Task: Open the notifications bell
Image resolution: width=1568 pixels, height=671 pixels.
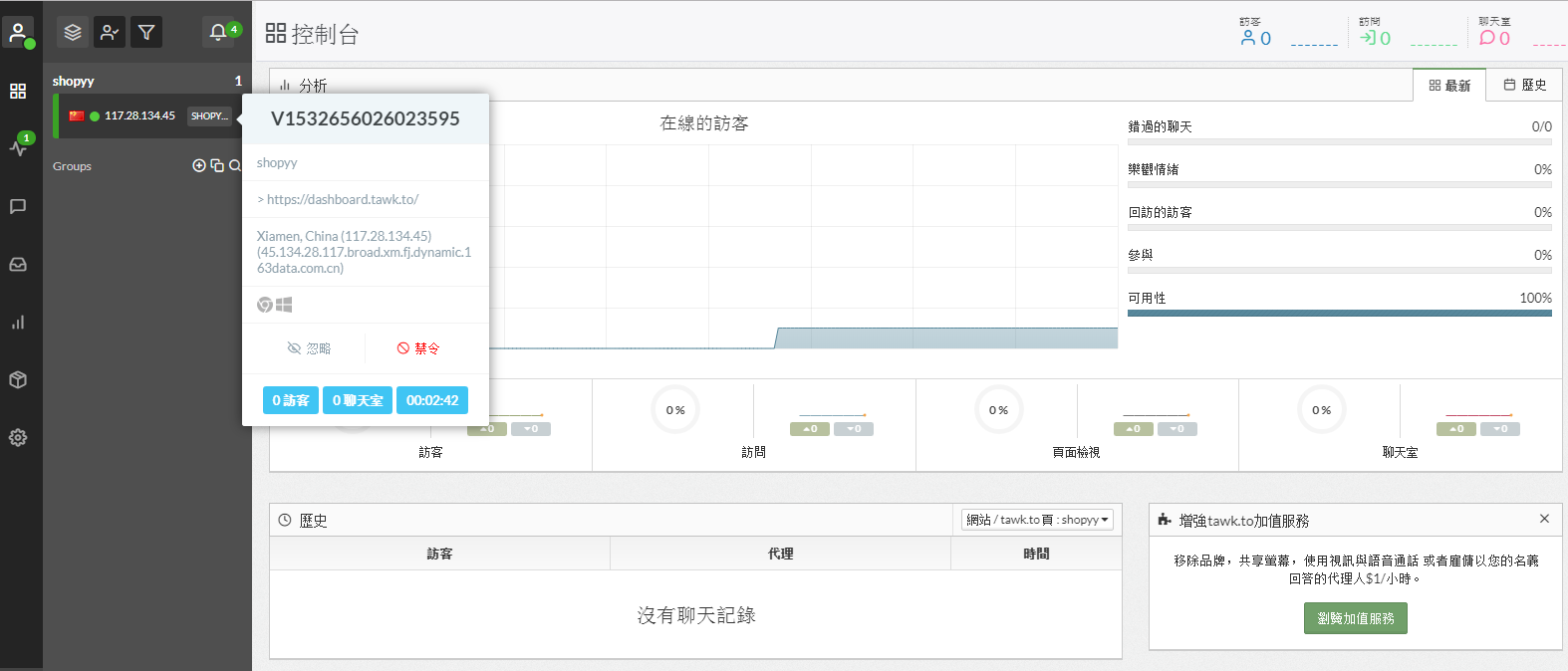Action: pyautogui.click(x=218, y=33)
